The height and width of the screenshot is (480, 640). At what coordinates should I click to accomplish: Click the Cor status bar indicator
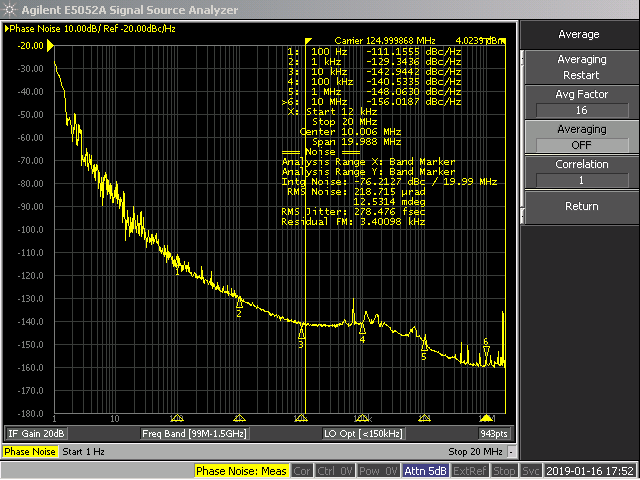(302, 471)
